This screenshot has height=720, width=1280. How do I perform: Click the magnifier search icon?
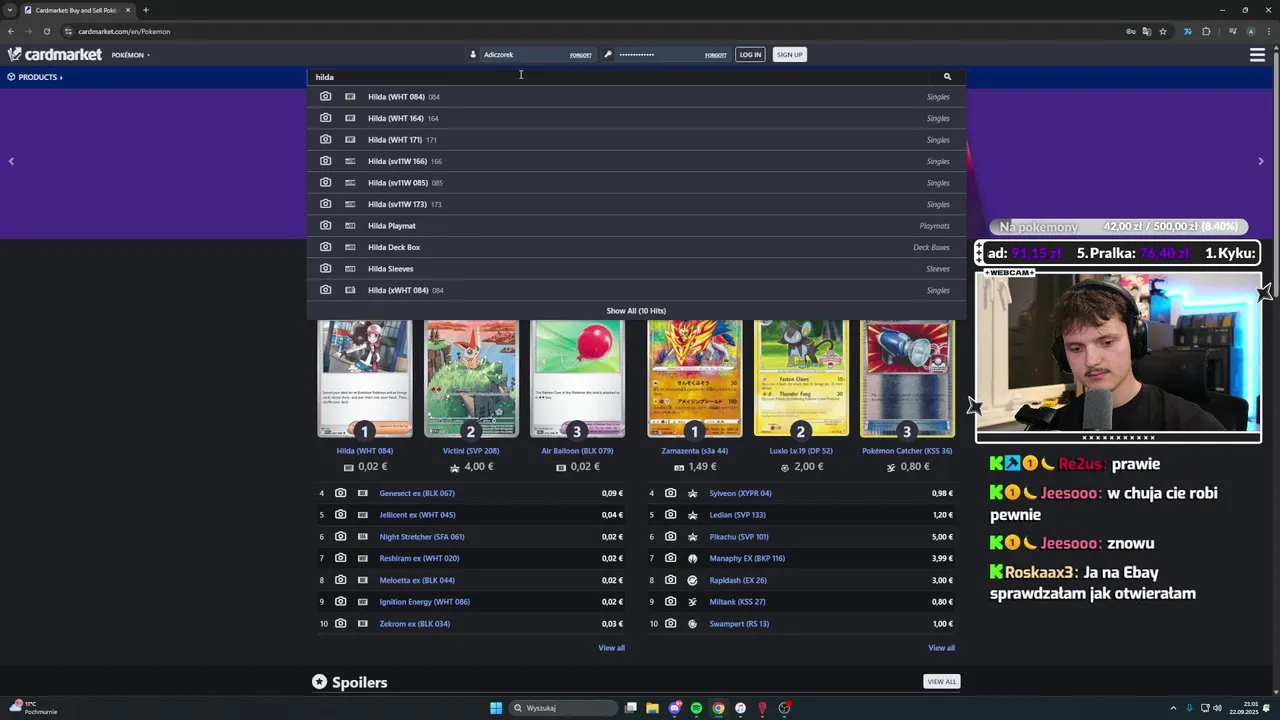pos(947,77)
